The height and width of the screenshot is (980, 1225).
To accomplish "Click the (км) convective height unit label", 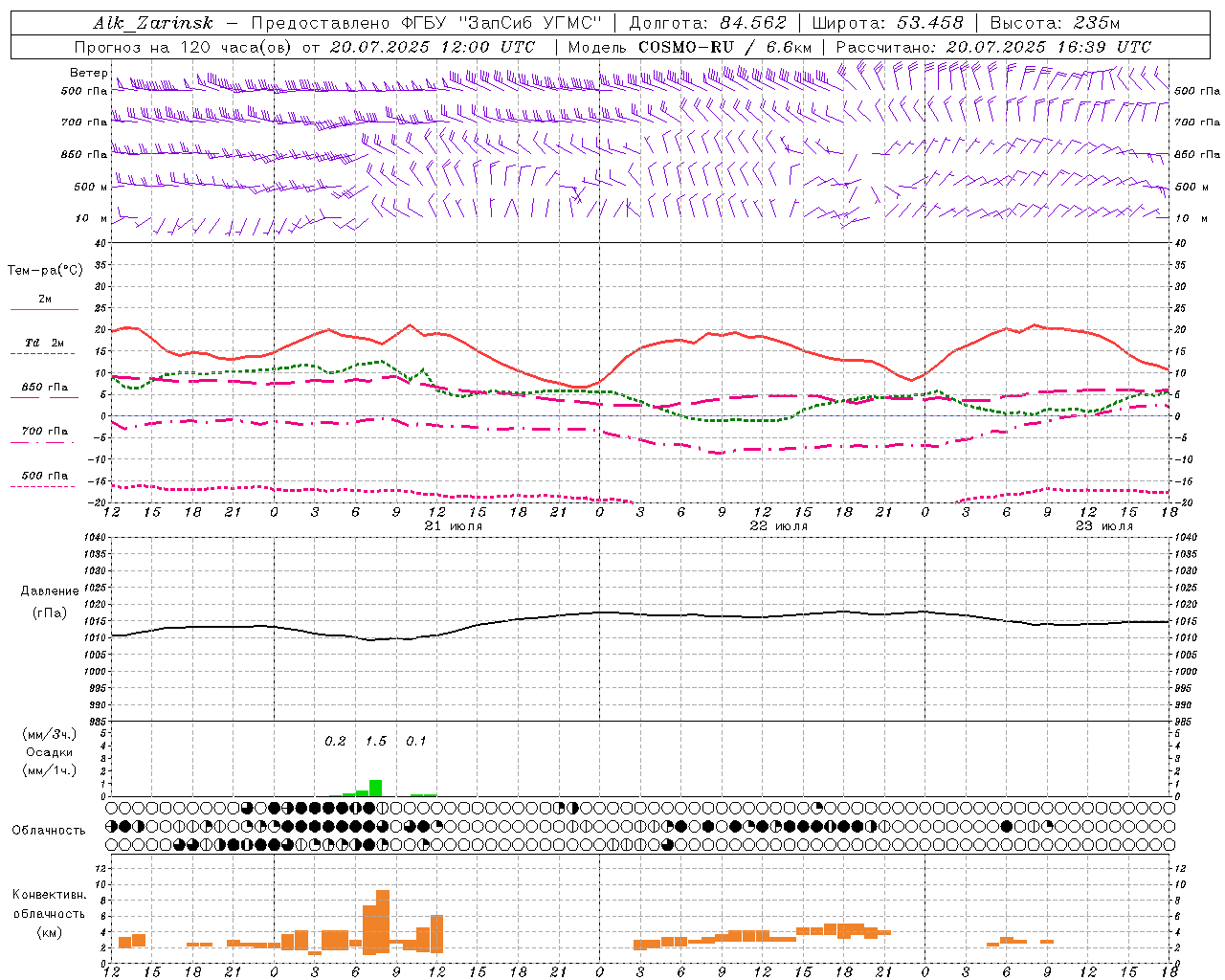I will tap(50, 932).
